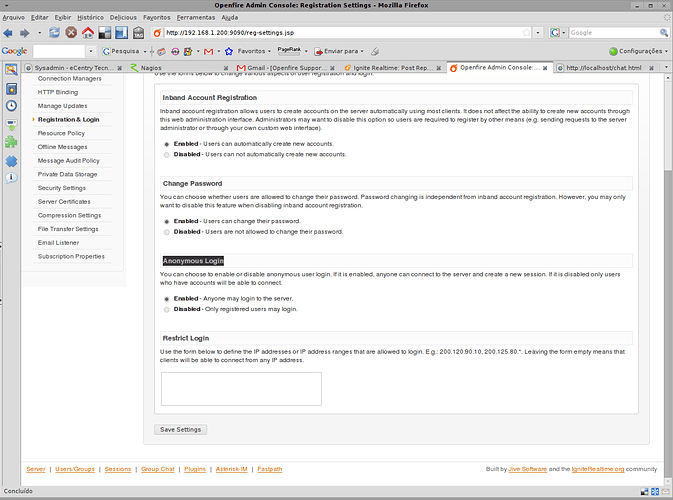This screenshot has width=673, height=500.
Task: Switch to the localhost chat.html tab
Action: [x=605, y=68]
